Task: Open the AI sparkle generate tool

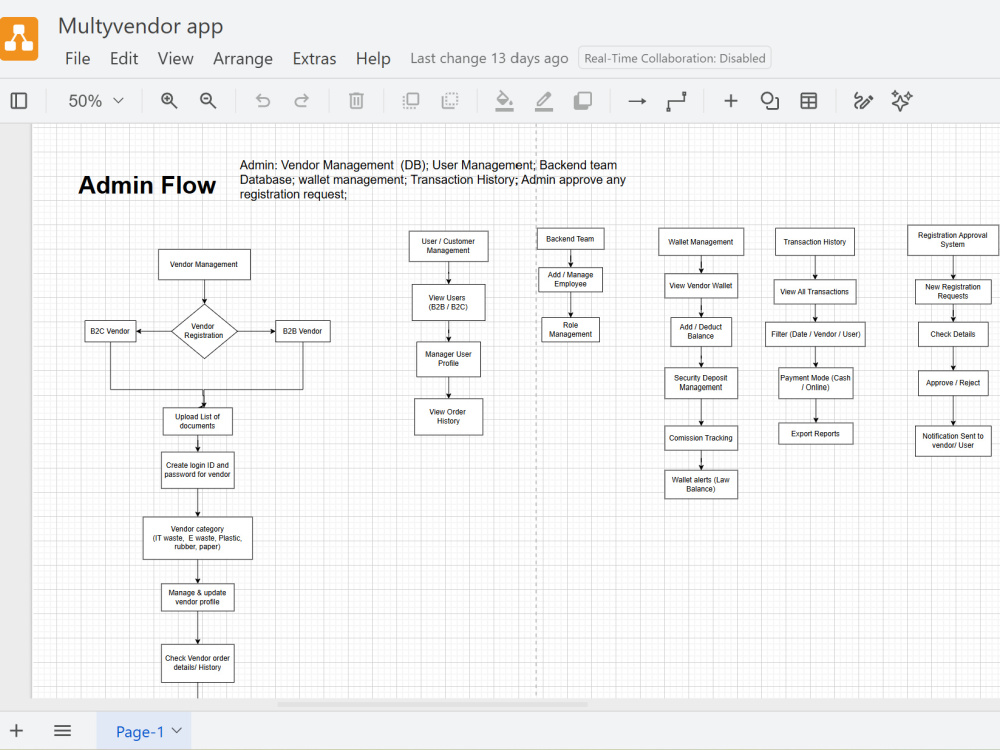Action: (x=902, y=101)
